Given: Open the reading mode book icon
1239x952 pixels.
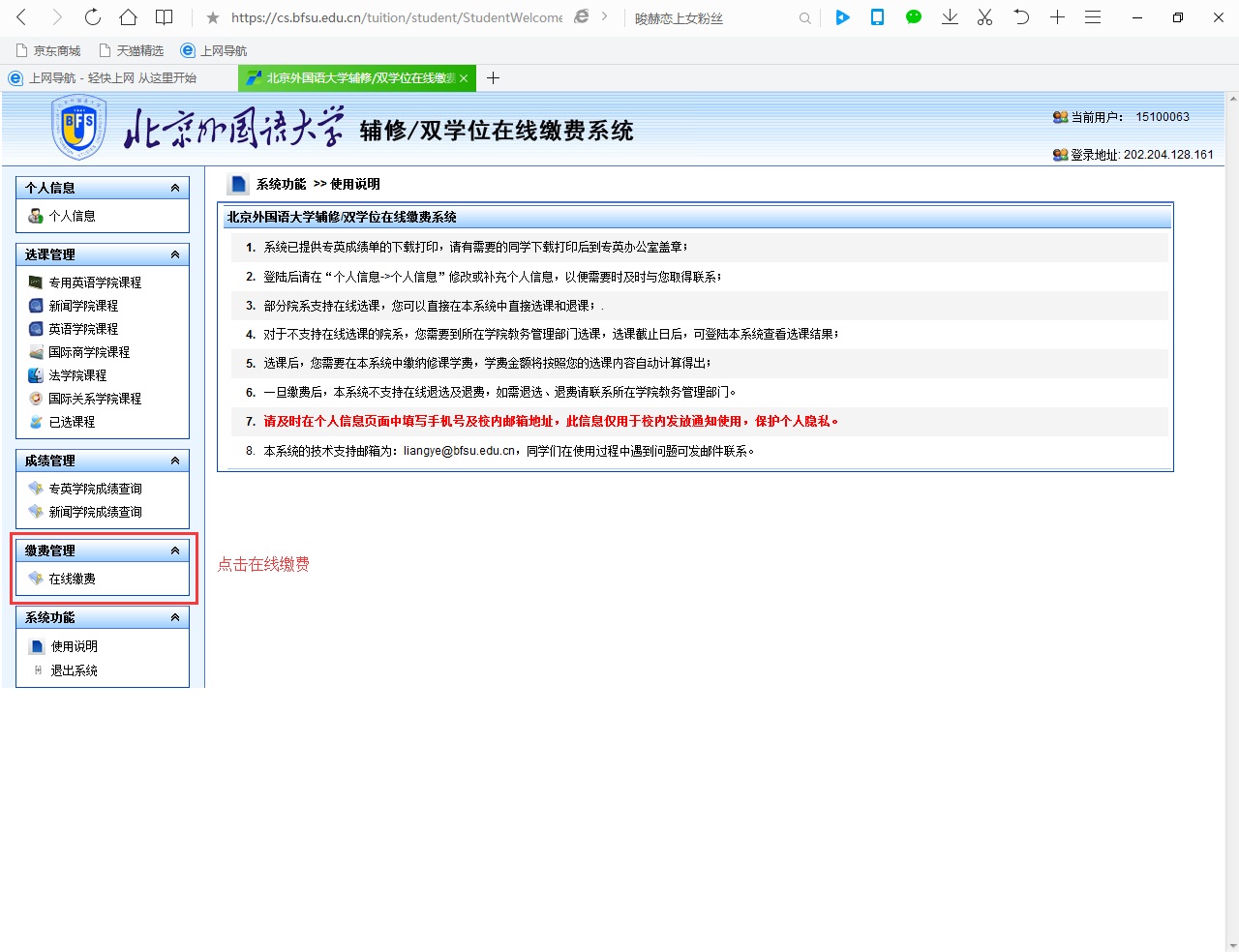Looking at the screenshot, I should click(165, 17).
